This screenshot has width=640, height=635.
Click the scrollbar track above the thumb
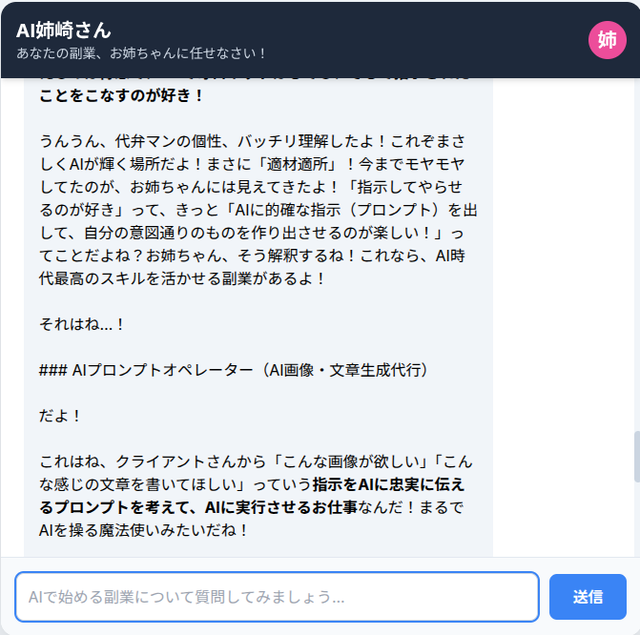point(636,255)
